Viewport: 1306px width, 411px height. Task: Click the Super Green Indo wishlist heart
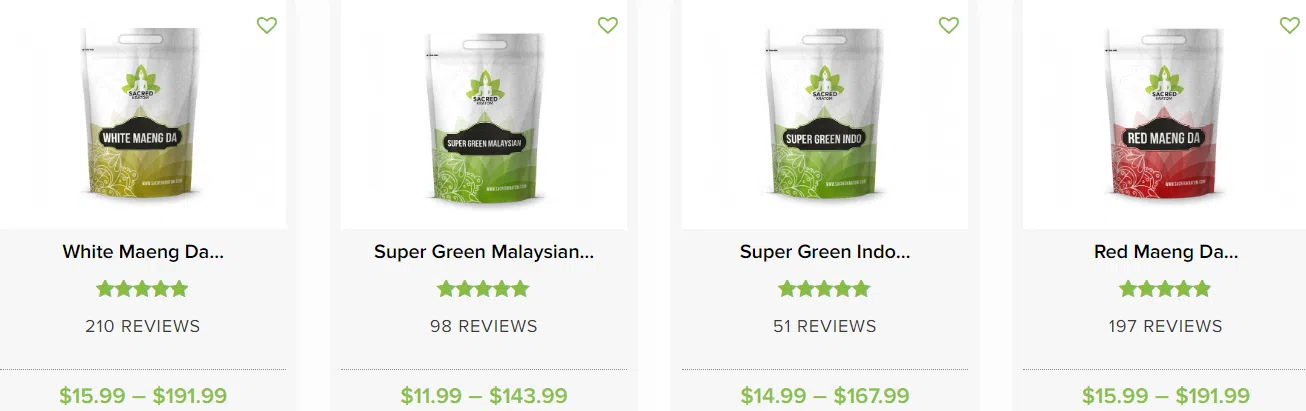click(x=948, y=25)
